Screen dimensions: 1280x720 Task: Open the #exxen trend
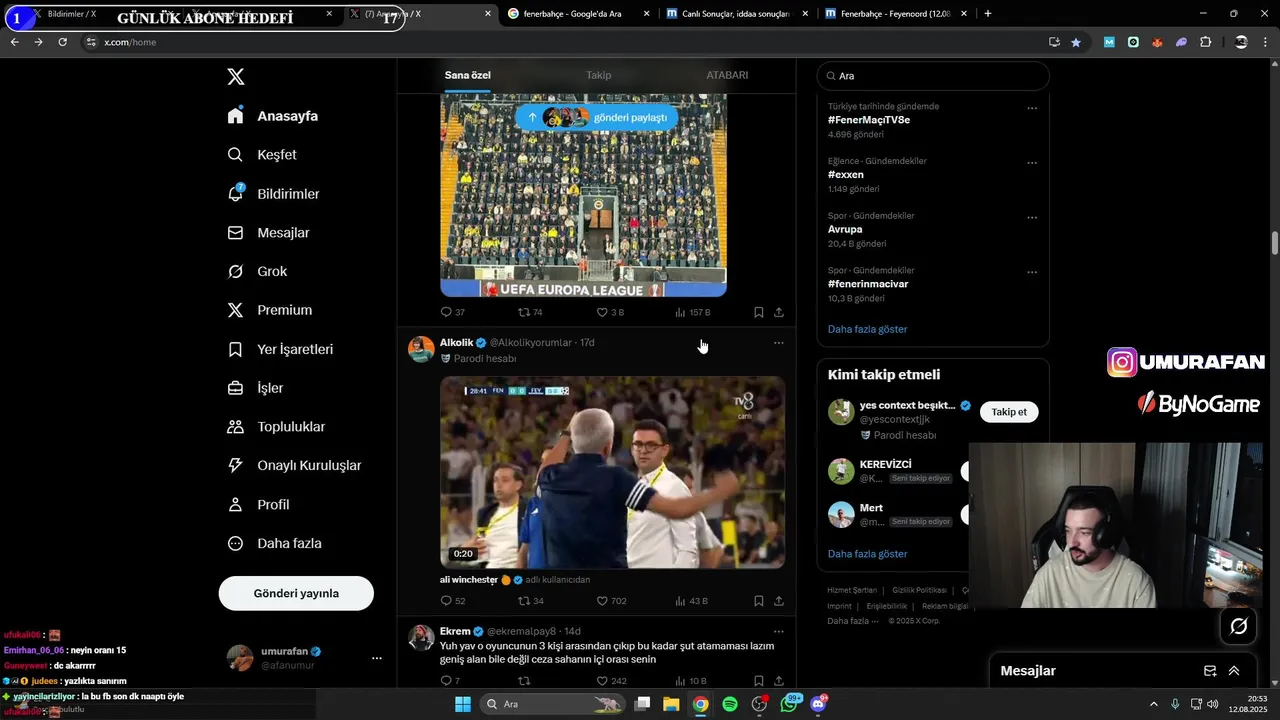[846, 175]
